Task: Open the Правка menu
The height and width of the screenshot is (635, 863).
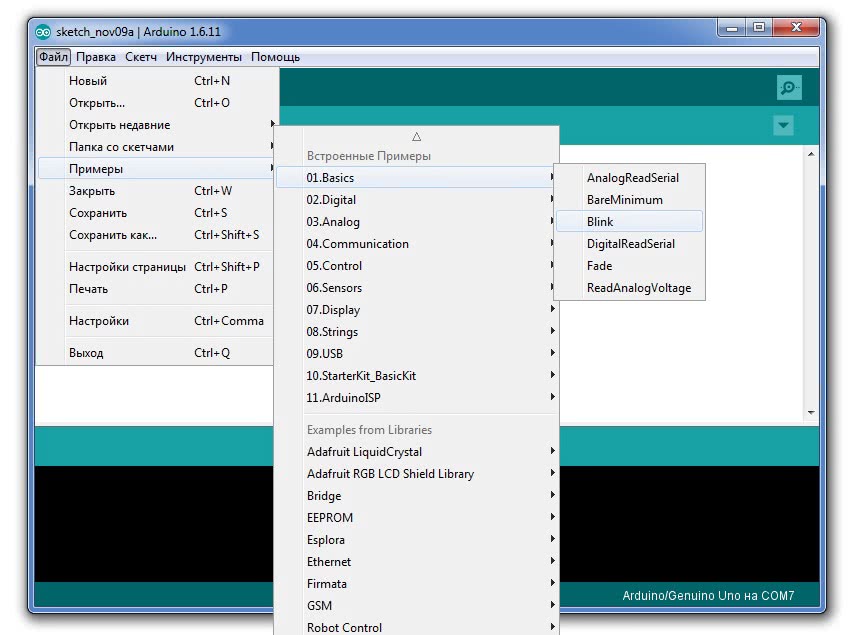Action: click(96, 57)
